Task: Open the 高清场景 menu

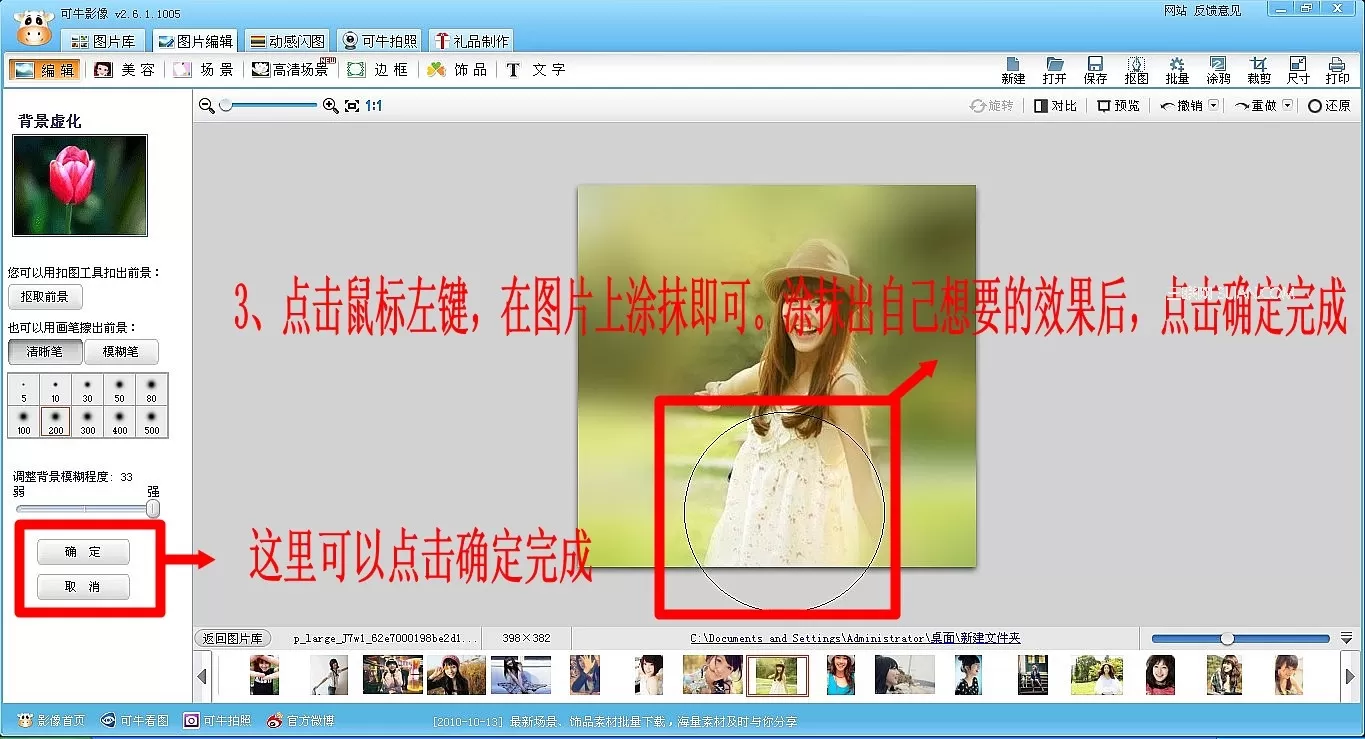Action: (292, 69)
